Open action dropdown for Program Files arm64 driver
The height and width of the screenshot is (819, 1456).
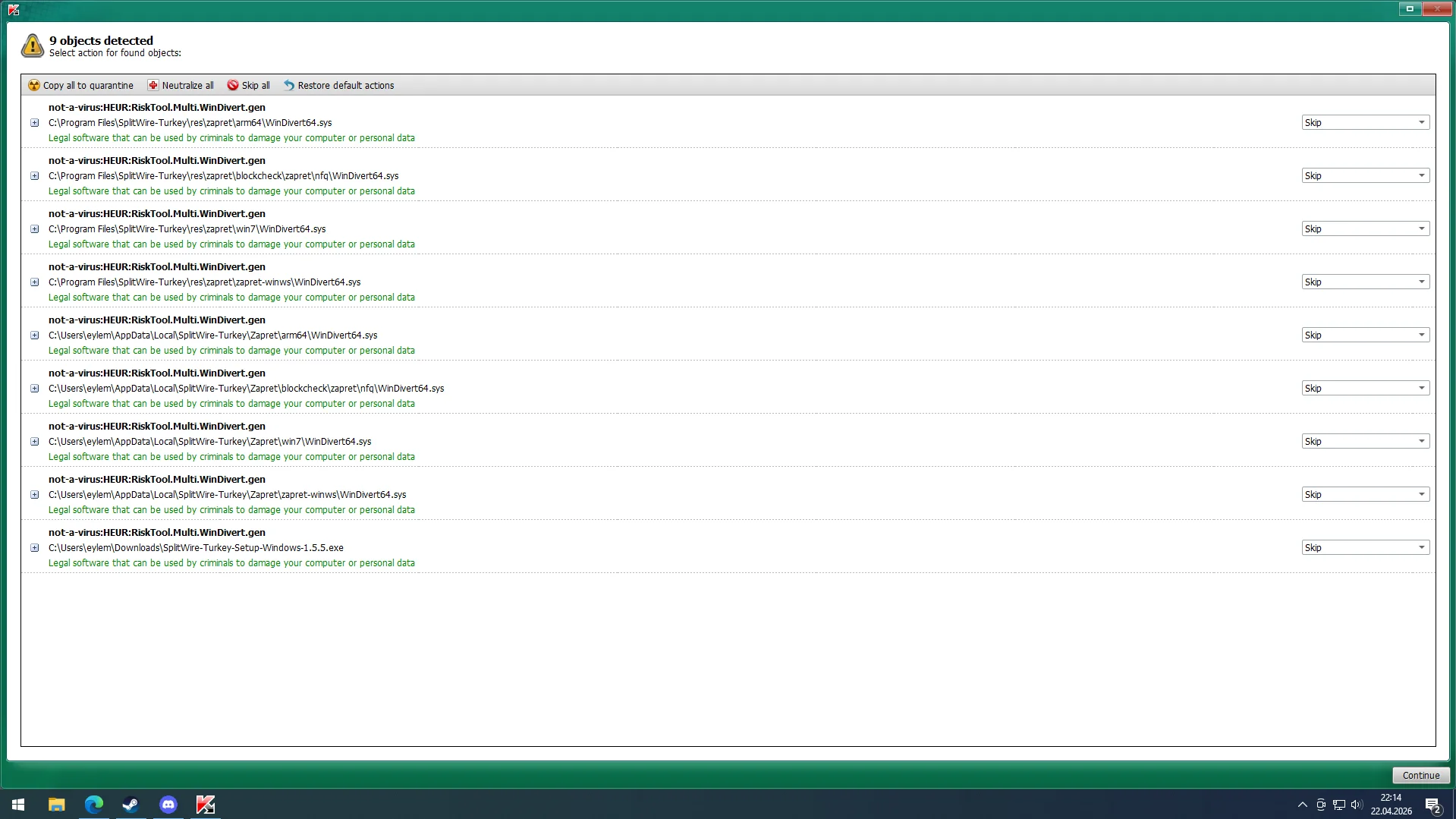(x=1366, y=122)
